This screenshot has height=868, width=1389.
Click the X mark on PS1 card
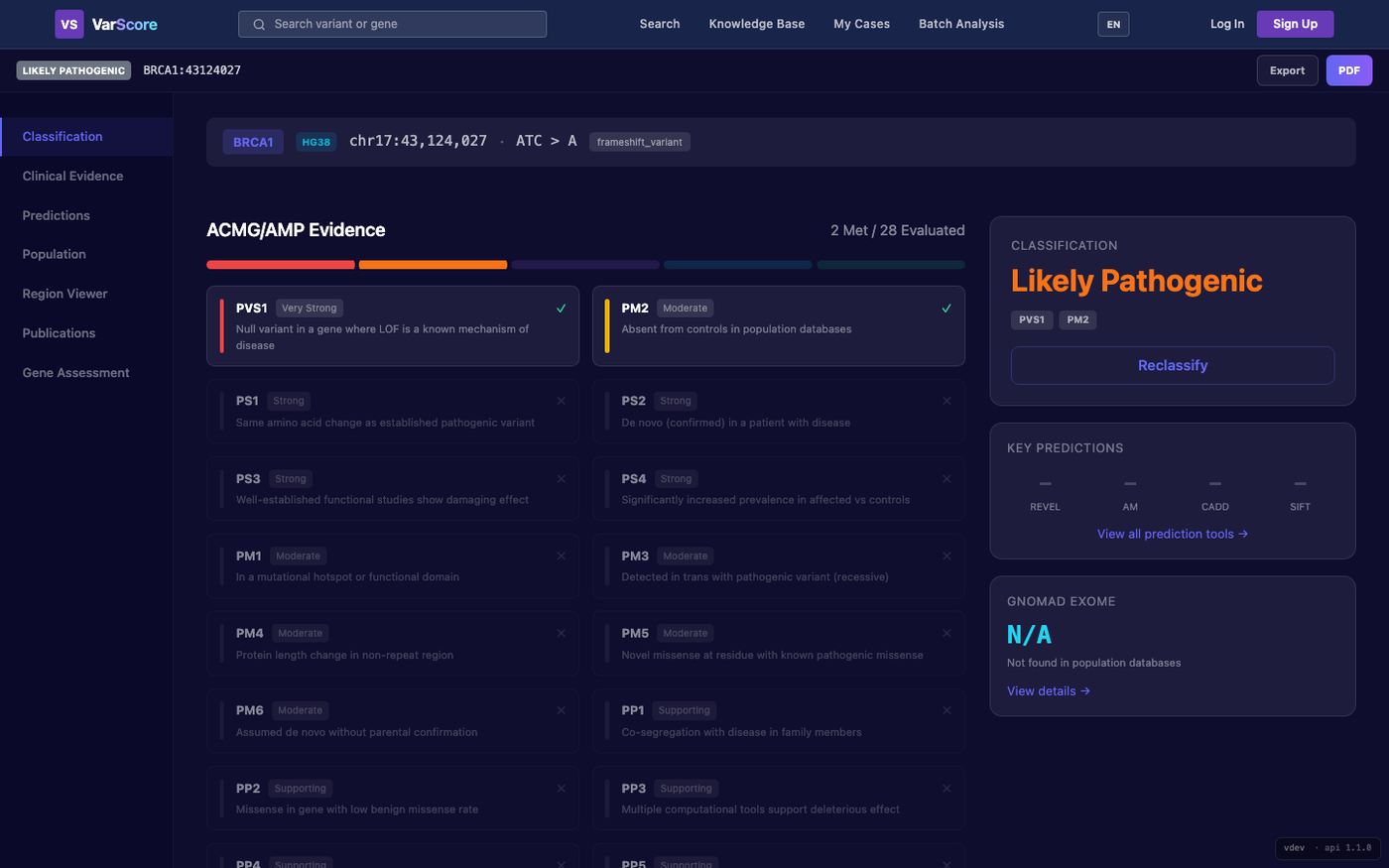[562, 401]
